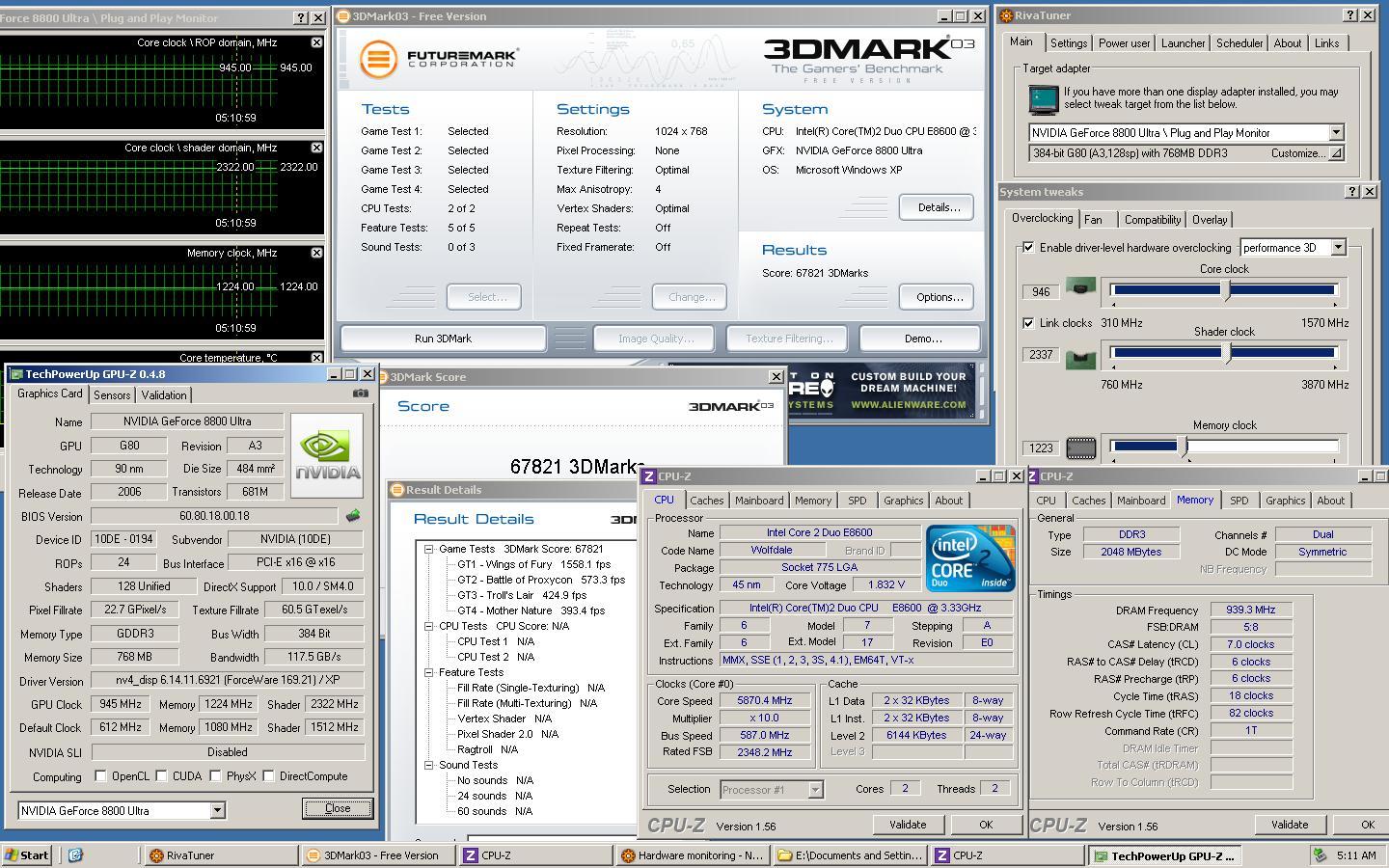Click Validate in the first CPU-Z window
Screen dimensions: 1389x868
click(x=908, y=825)
